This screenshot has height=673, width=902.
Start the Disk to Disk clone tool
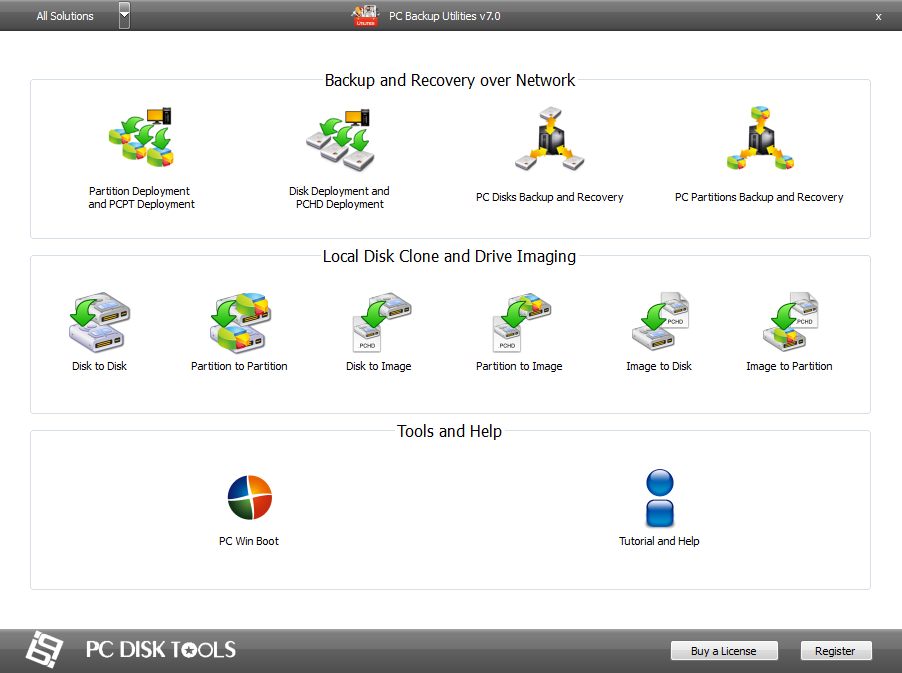[100, 322]
